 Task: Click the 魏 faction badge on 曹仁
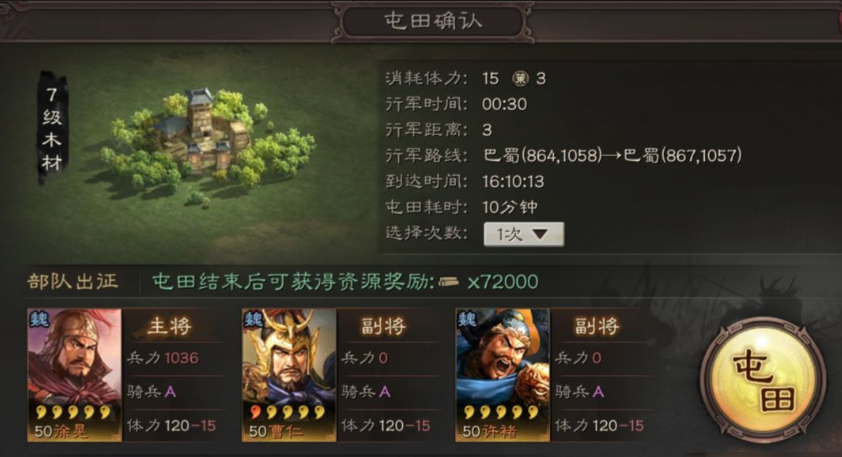click(x=253, y=319)
